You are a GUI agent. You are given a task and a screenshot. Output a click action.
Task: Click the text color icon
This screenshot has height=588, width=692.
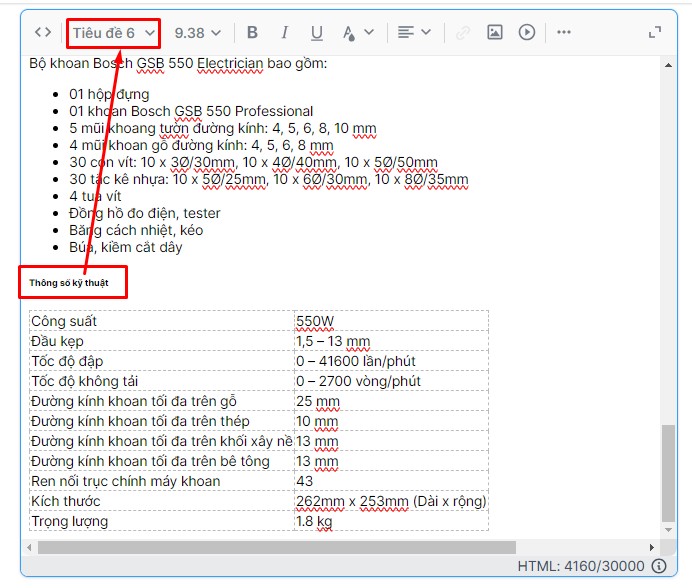[x=349, y=33]
